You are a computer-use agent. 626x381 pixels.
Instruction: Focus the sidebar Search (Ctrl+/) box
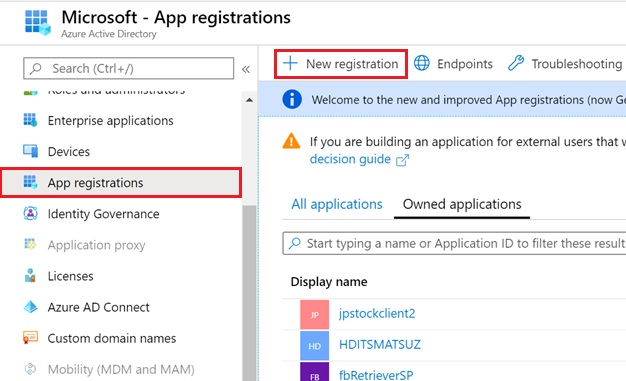[129, 68]
